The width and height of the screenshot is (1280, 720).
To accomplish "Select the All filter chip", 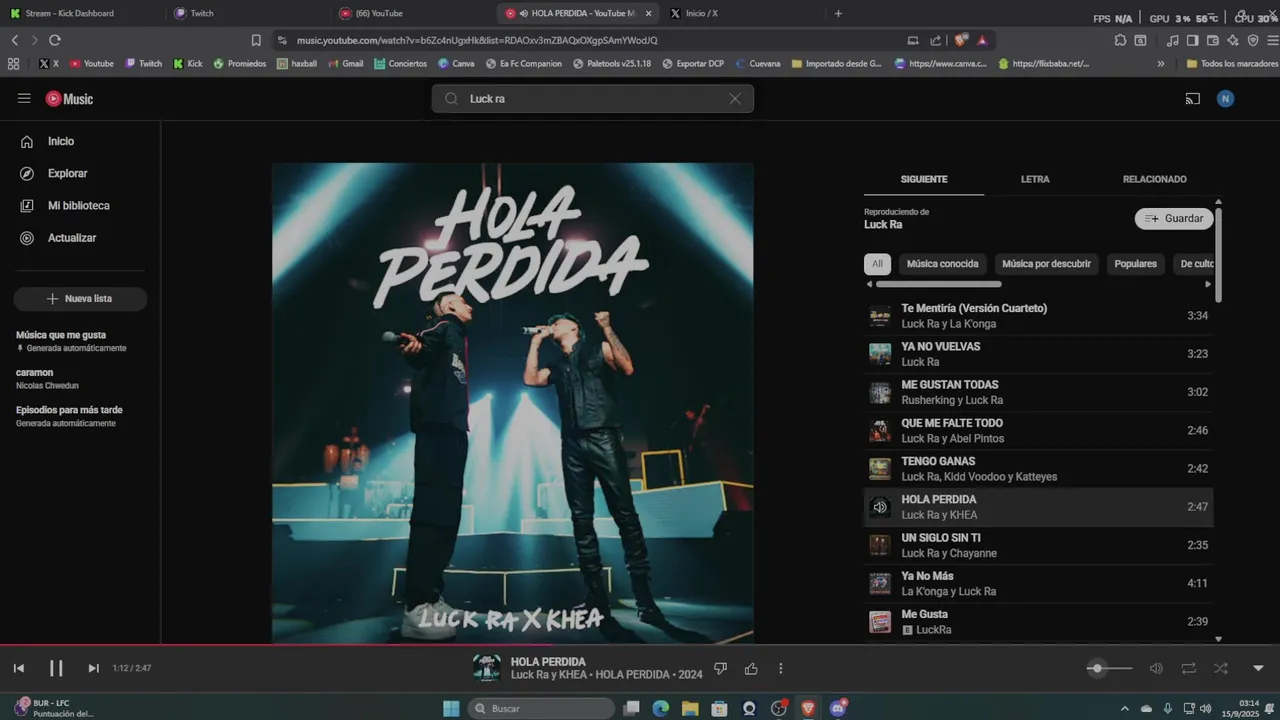I will point(877,264).
